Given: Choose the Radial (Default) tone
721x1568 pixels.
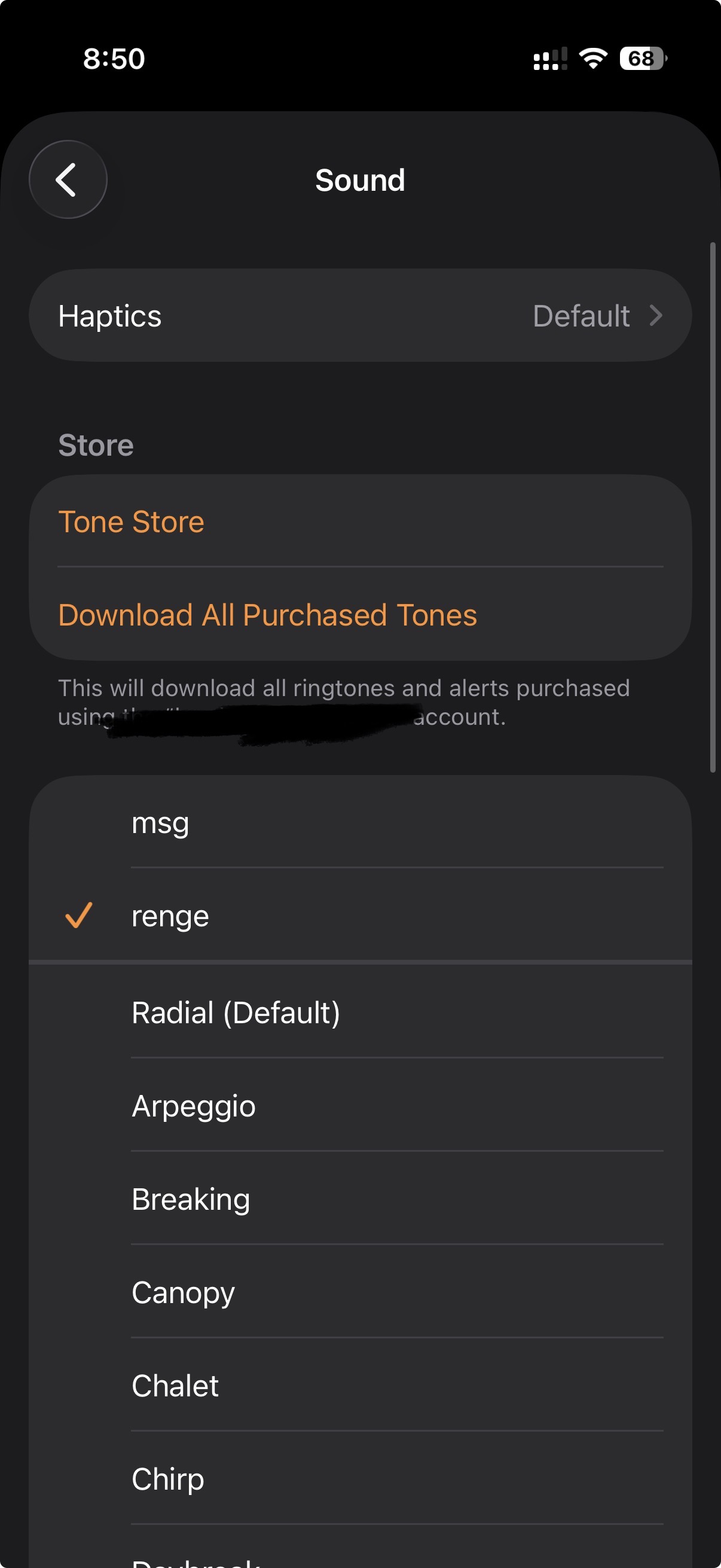Looking at the screenshot, I should click(236, 1013).
